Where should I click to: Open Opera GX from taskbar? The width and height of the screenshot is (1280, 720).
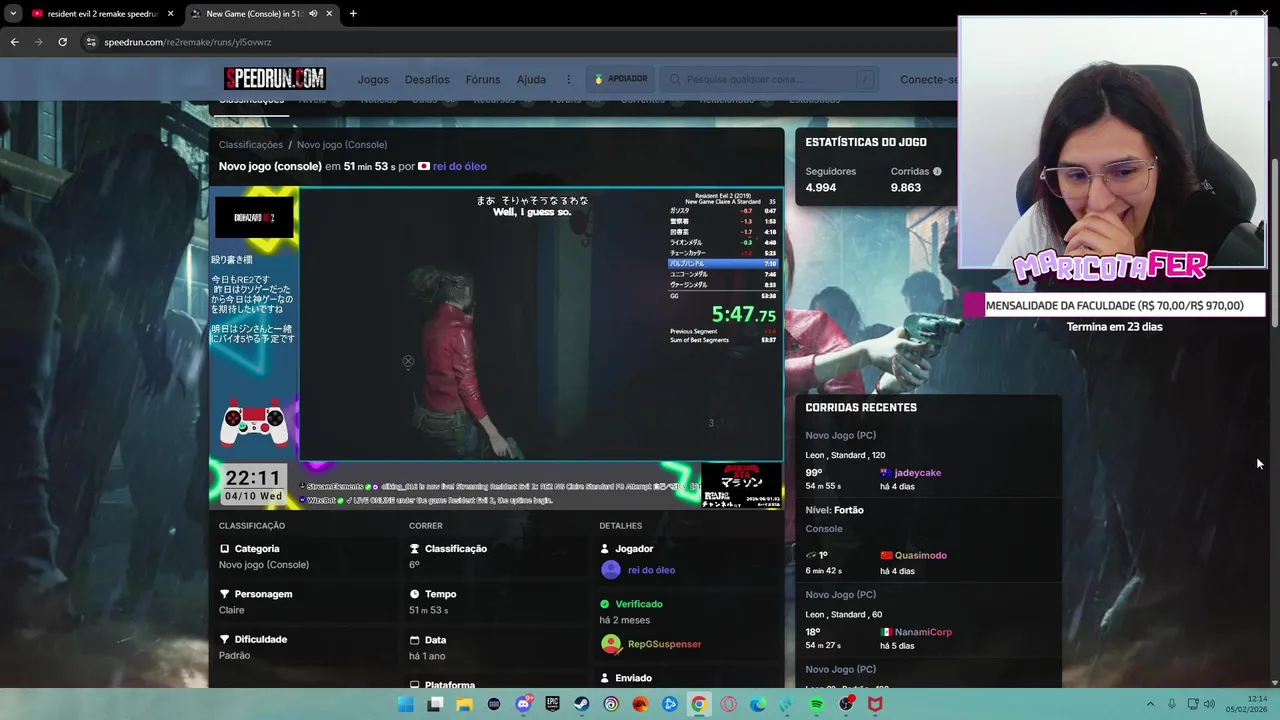click(x=728, y=704)
